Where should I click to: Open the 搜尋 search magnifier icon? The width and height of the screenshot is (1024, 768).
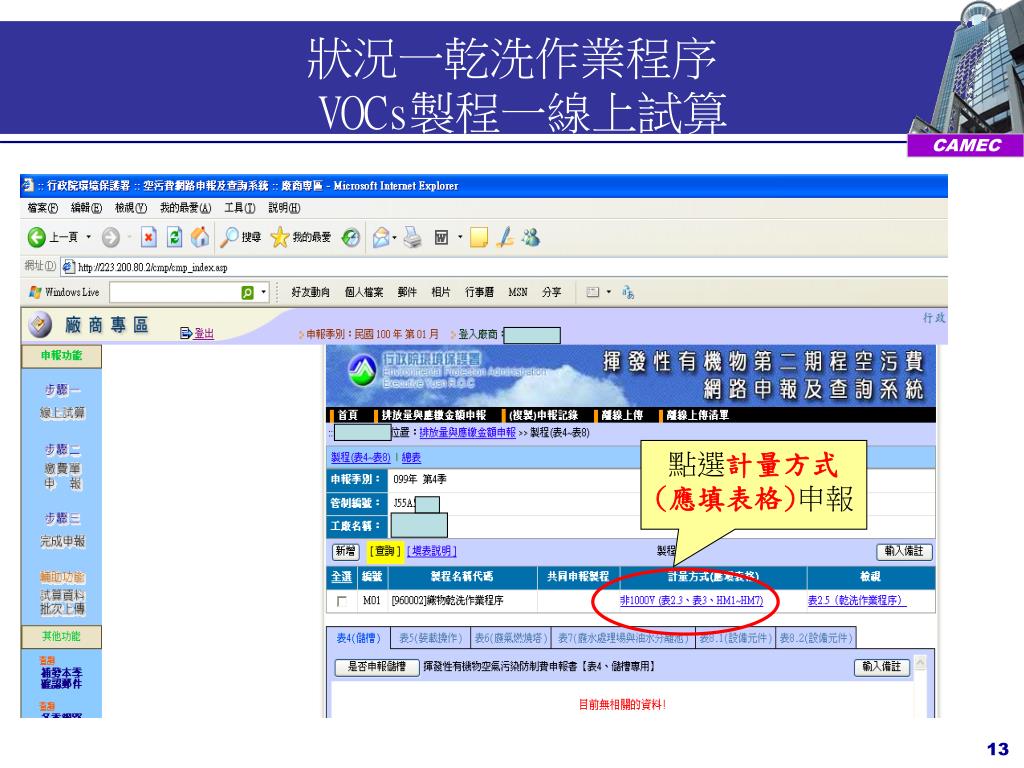(229, 237)
